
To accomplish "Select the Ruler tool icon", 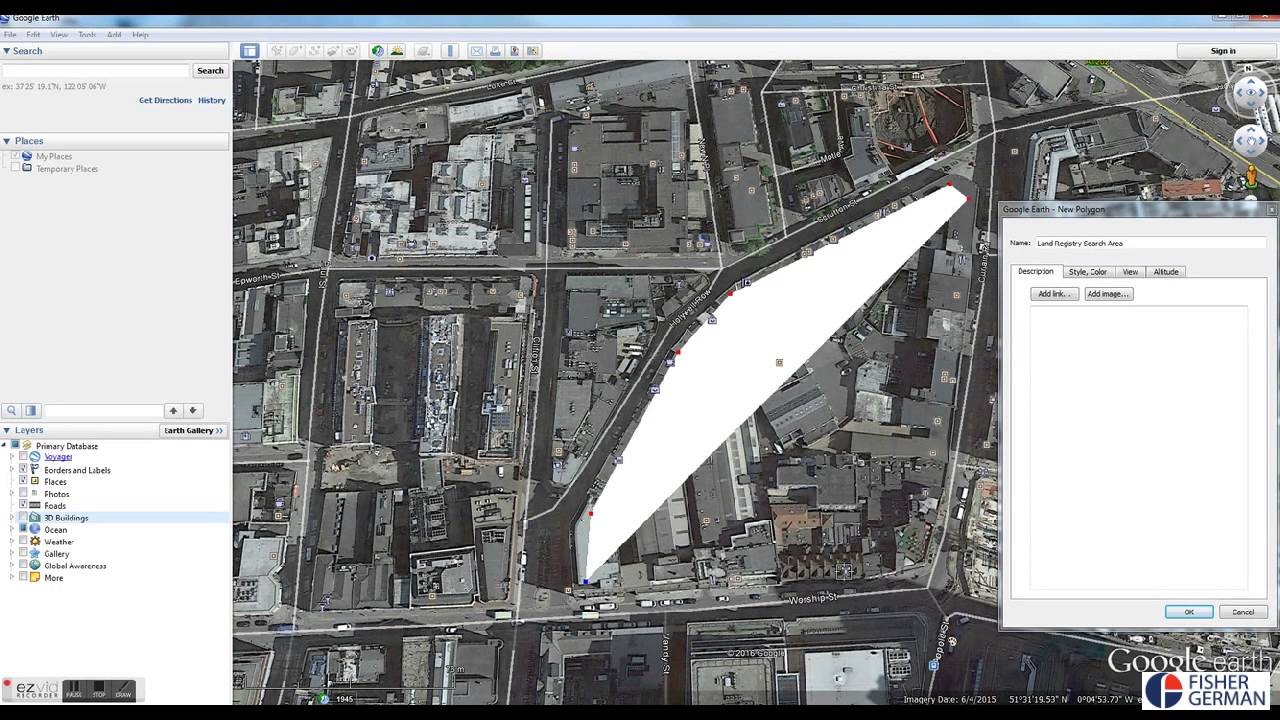I will click(x=450, y=51).
